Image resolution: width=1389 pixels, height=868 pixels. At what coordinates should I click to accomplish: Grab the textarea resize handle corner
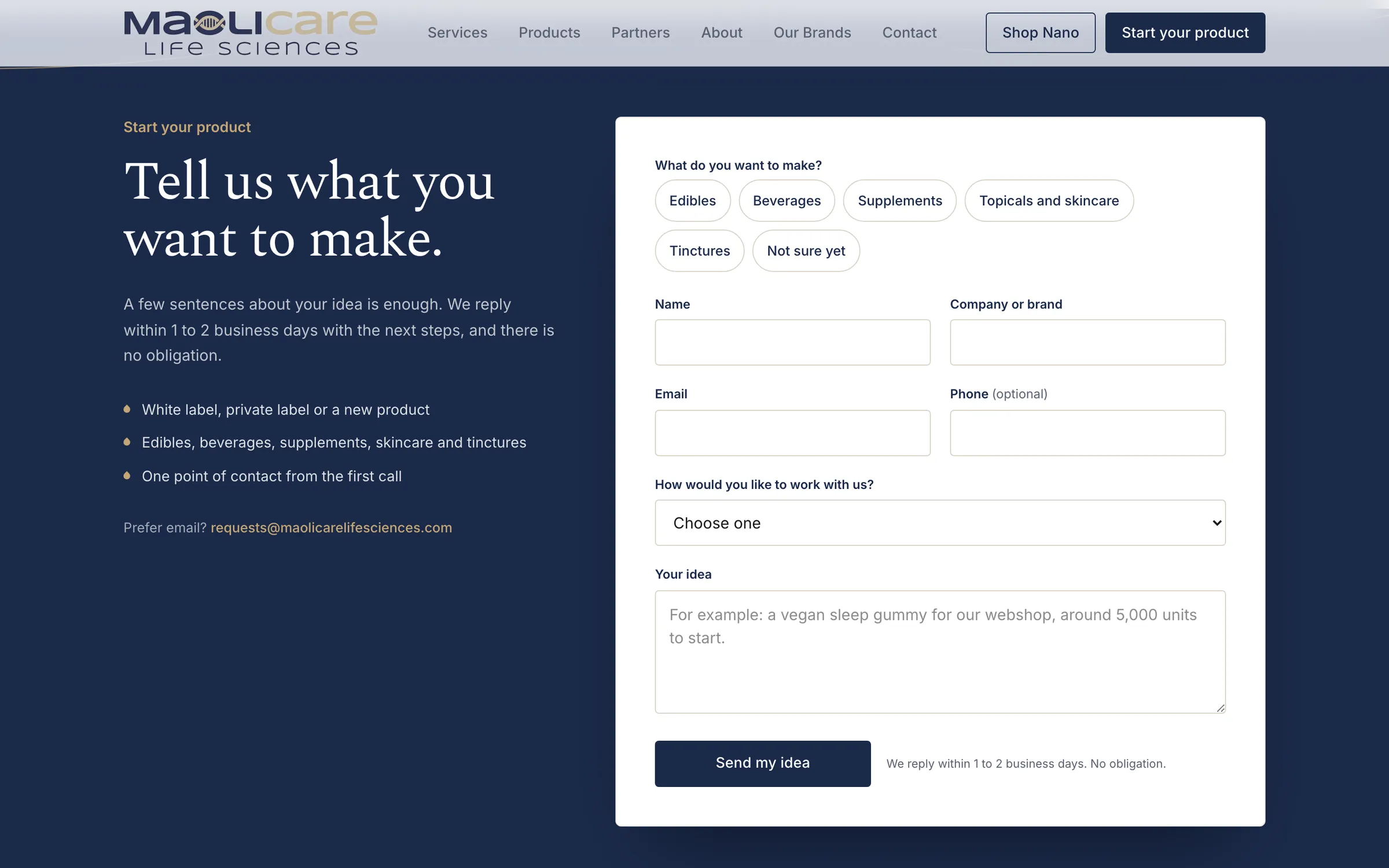[1221, 708]
